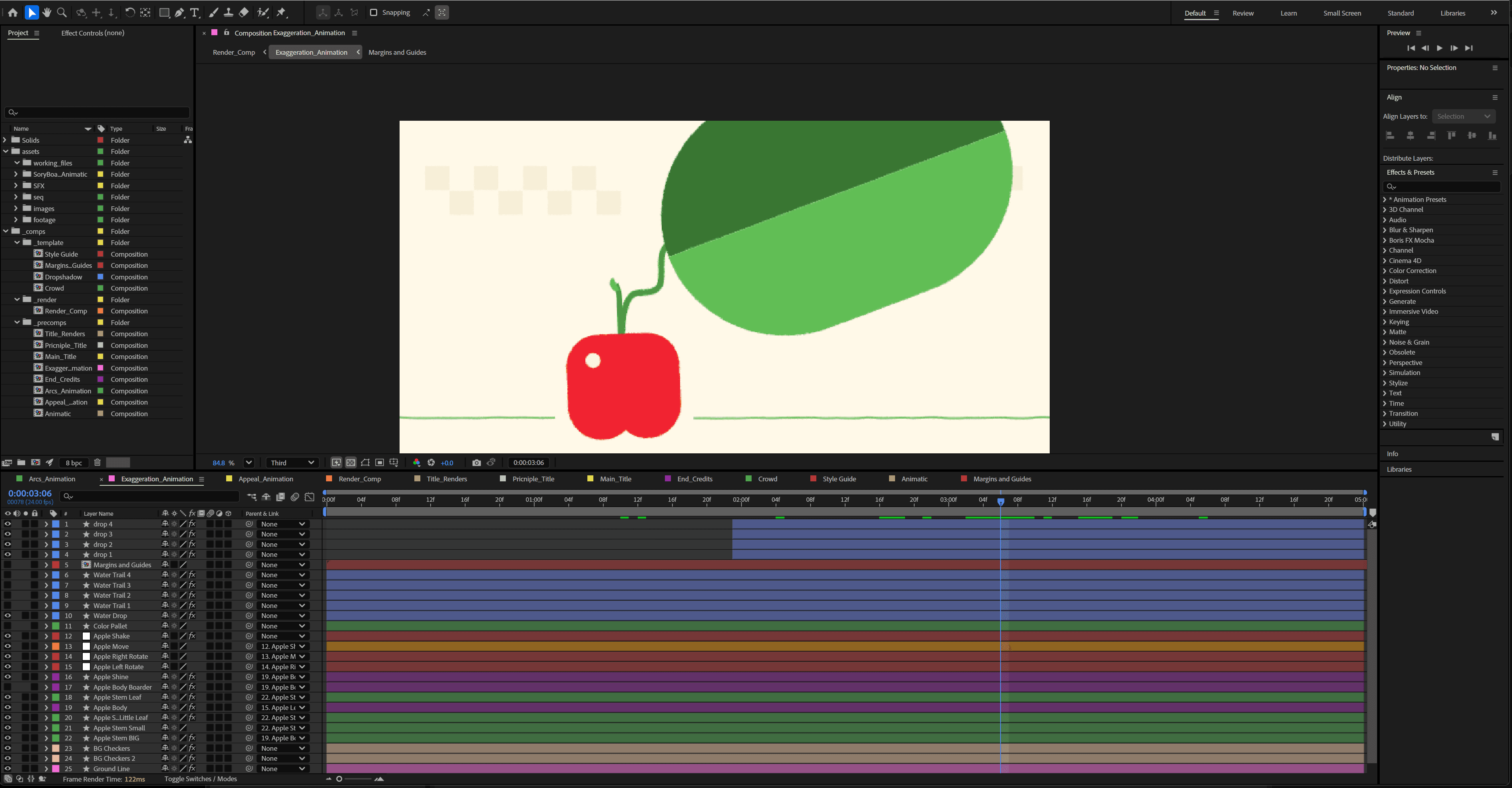The image size is (1512, 788).
Task: Hide the Apple Body layer
Action: 8,708
